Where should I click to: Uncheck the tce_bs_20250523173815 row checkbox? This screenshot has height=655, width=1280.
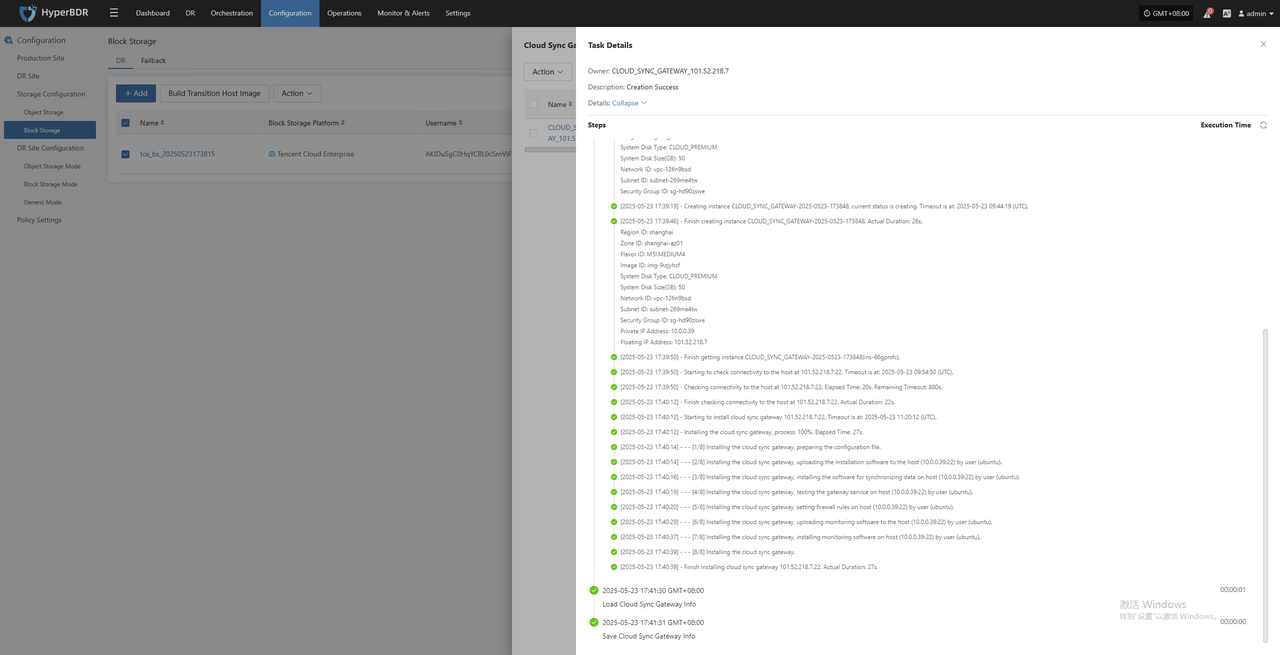(125, 154)
